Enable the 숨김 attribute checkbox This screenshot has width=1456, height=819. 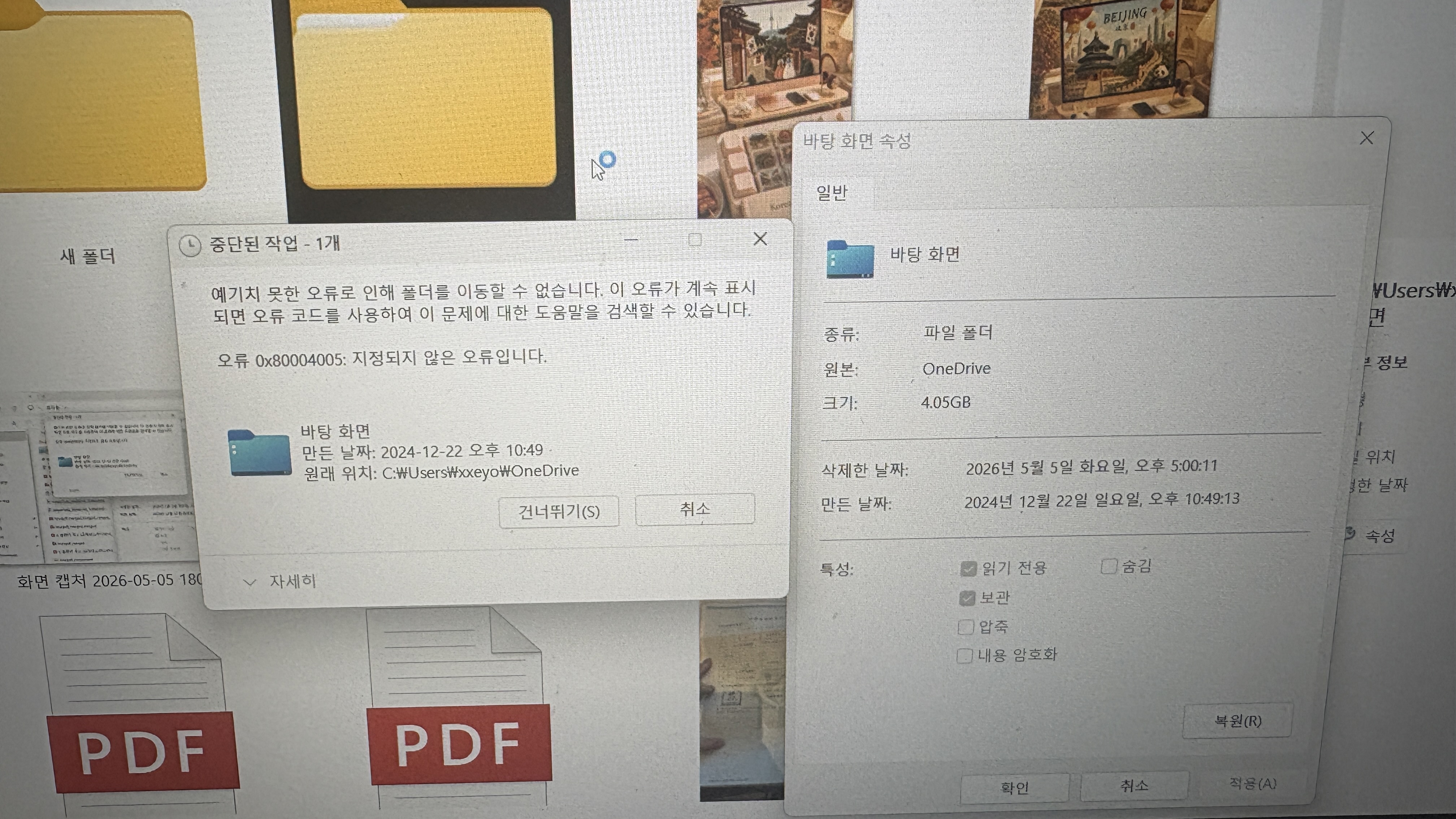point(1109,566)
